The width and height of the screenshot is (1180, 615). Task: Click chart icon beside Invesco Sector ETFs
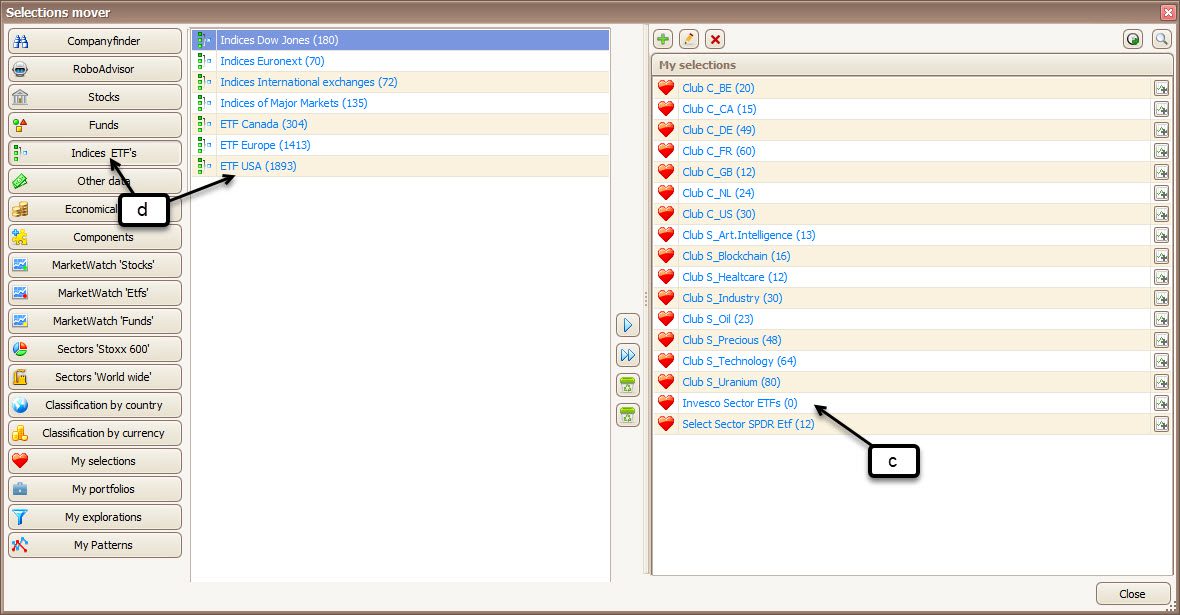coord(1161,403)
